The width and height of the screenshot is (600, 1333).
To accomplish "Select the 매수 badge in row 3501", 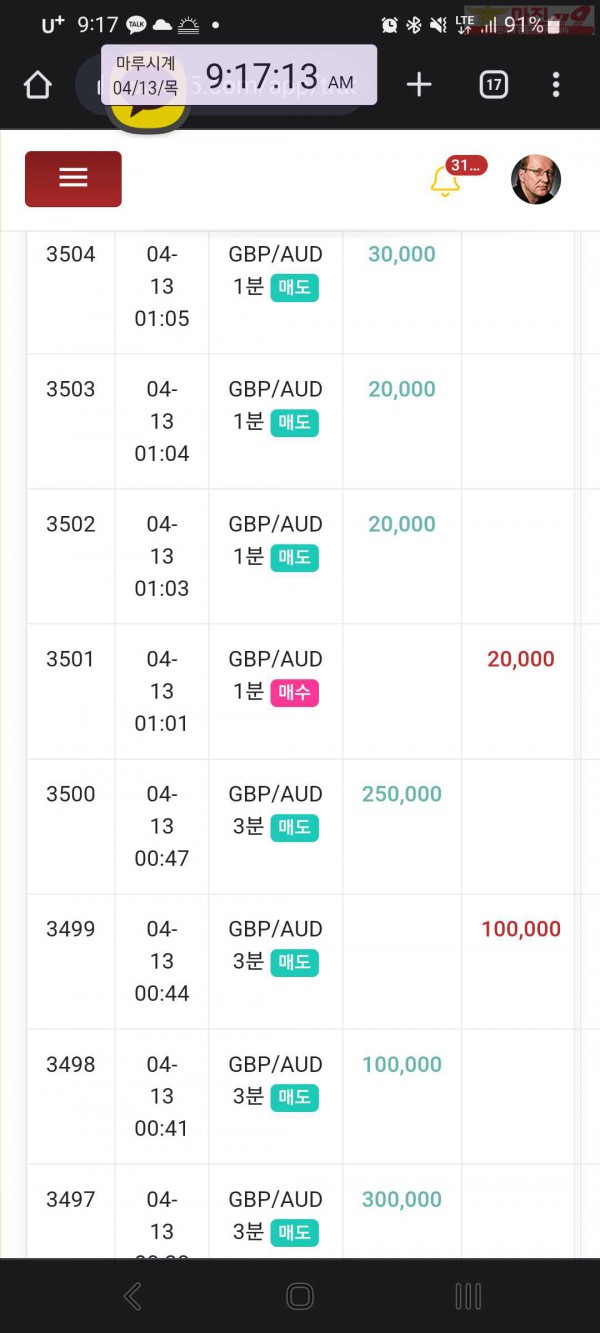I will 294,693.
